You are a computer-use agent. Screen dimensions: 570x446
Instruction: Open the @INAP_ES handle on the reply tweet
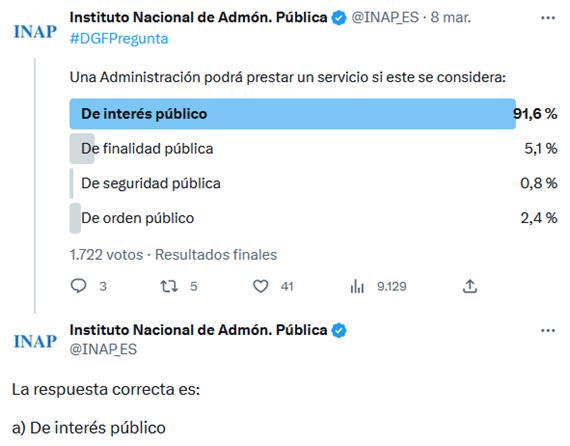[103, 349]
